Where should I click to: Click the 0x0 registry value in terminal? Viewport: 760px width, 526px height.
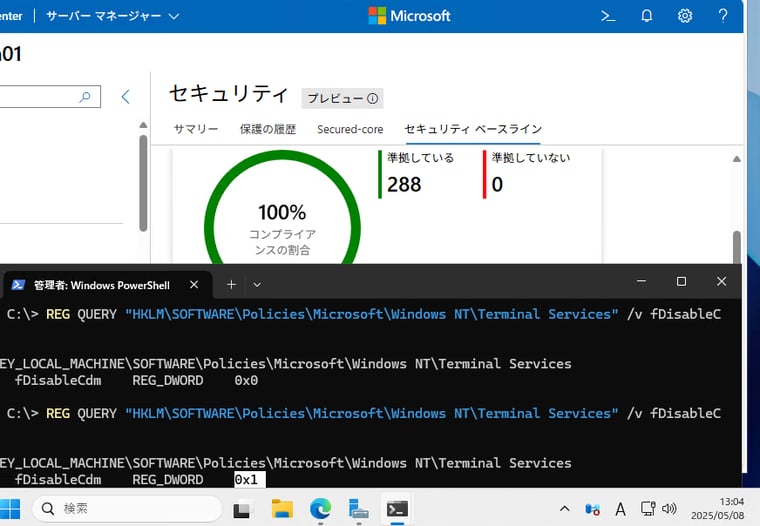pos(246,381)
